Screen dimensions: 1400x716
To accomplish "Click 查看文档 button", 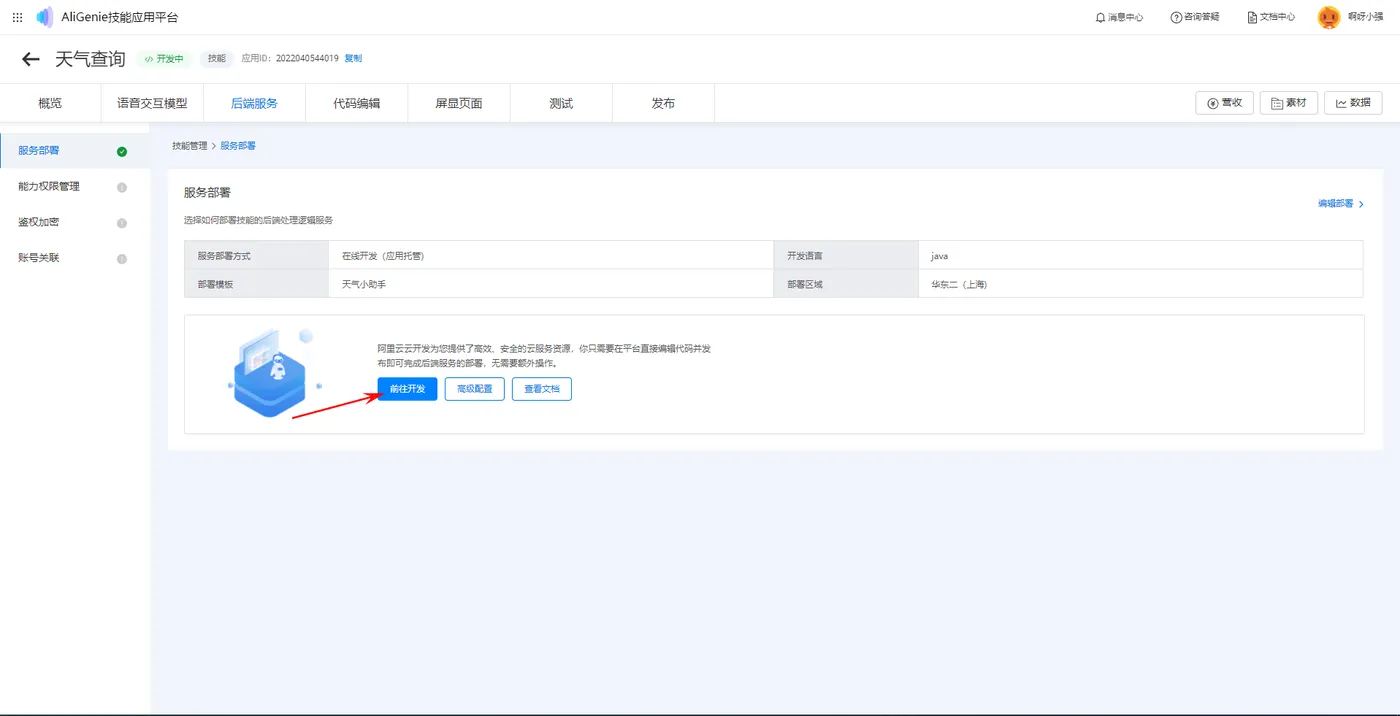I will click(542, 389).
